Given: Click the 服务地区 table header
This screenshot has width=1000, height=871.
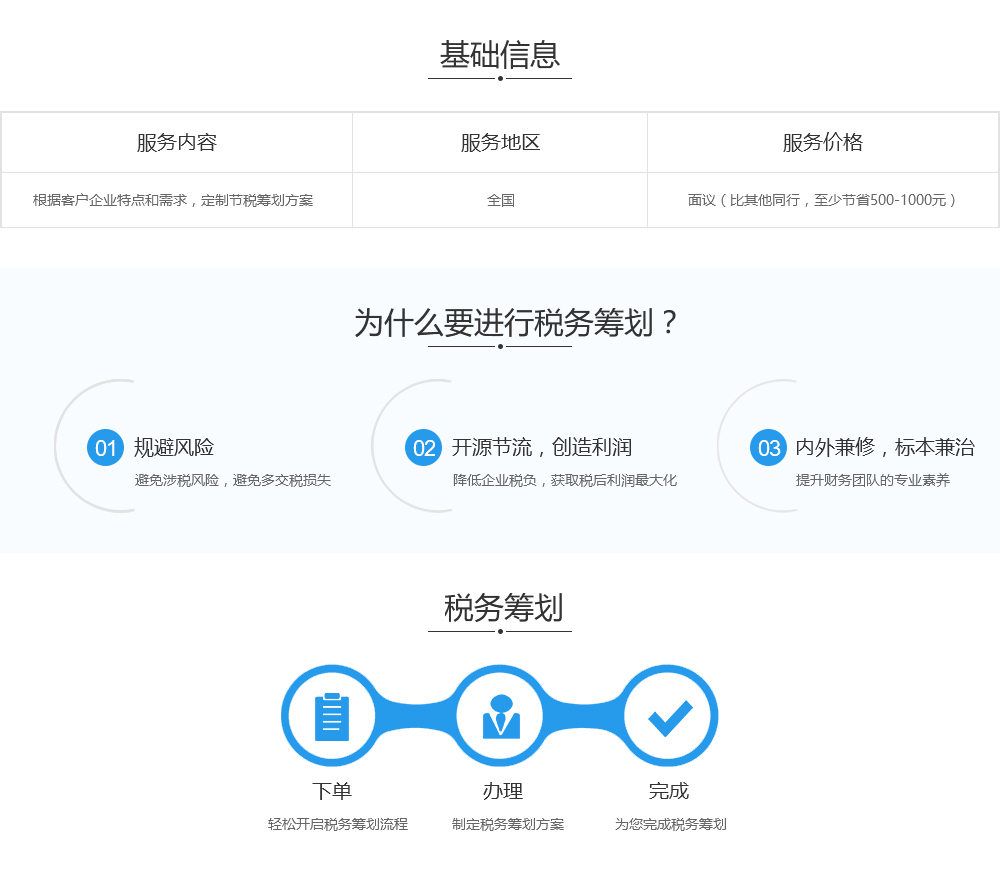Looking at the screenshot, I should pos(500,142).
